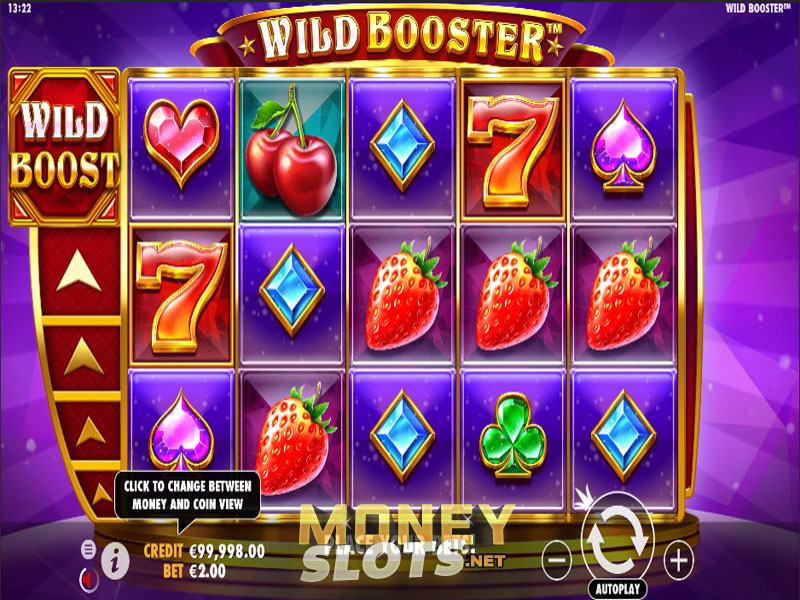The image size is (800, 600).
Task: Click the strawberry on the fifth reel
Action: tap(624, 295)
